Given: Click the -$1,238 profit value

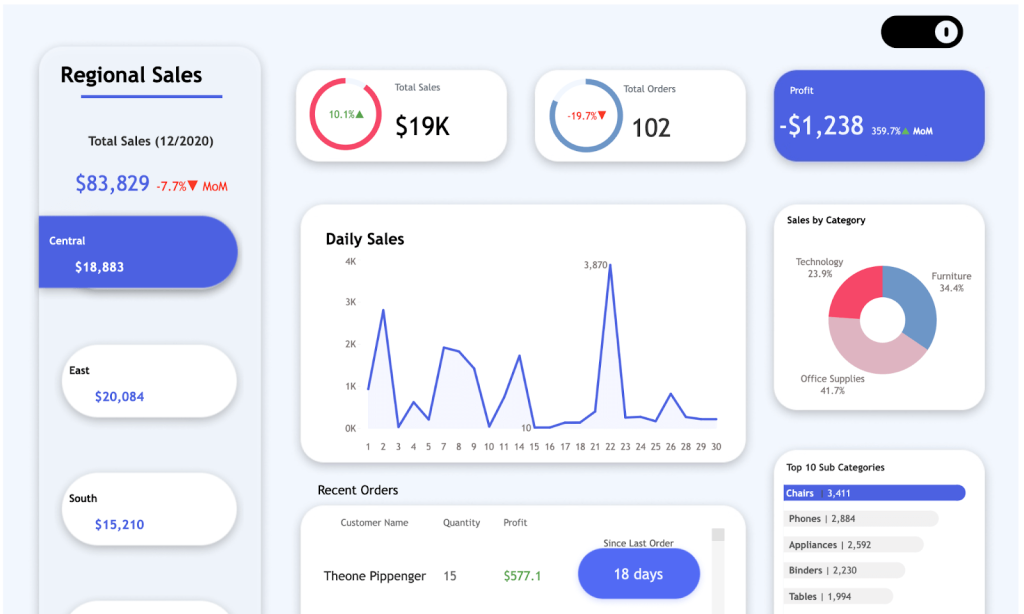Looking at the screenshot, I should (822, 125).
